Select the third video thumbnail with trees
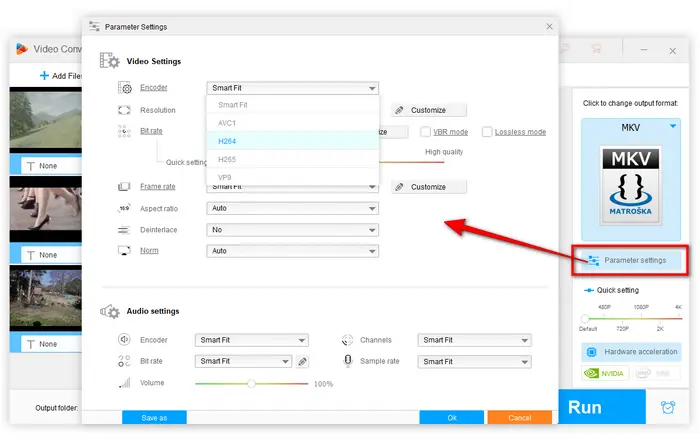This screenshot has width=700, height=440. pyautogui.click(x=46, y=298)
